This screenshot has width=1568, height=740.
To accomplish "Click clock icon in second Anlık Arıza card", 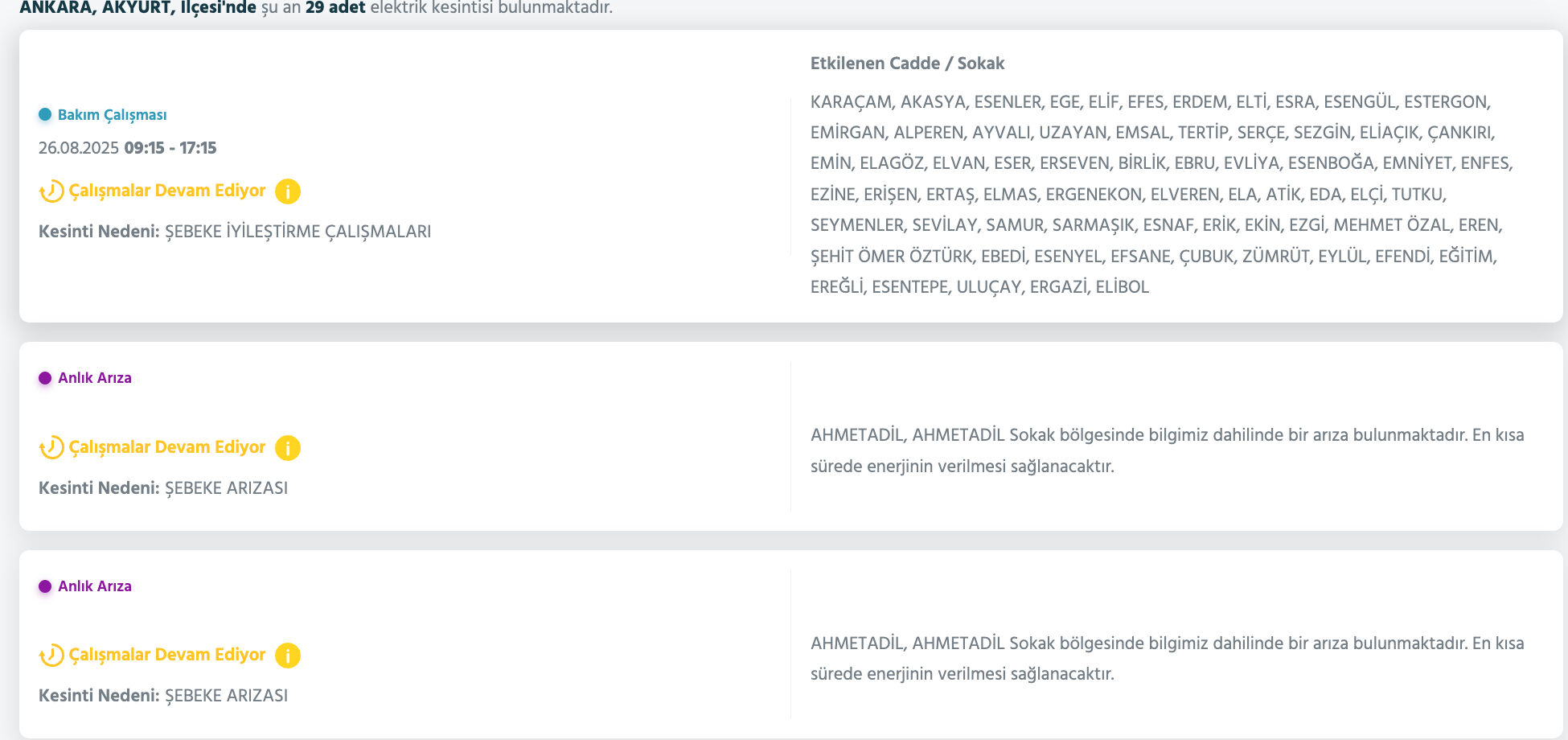I will [51, 656].
